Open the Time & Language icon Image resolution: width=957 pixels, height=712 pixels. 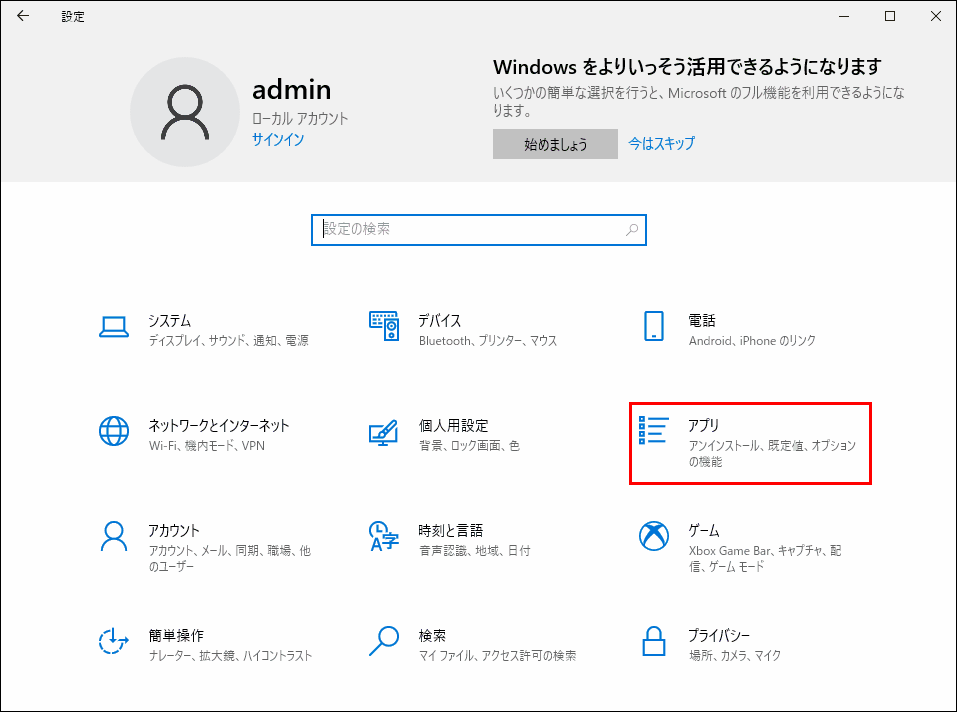coord(384,536)
